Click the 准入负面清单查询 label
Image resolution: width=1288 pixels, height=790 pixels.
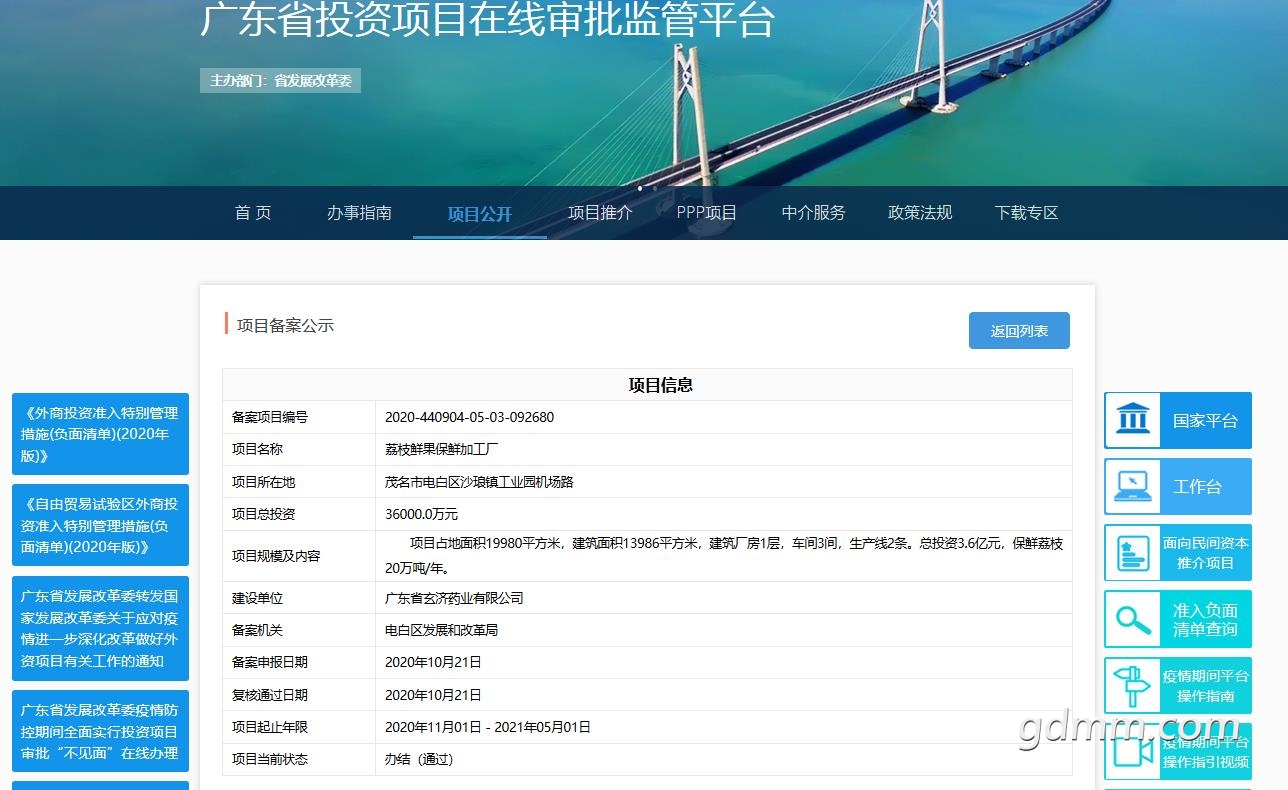click(x=1205, y=619)
